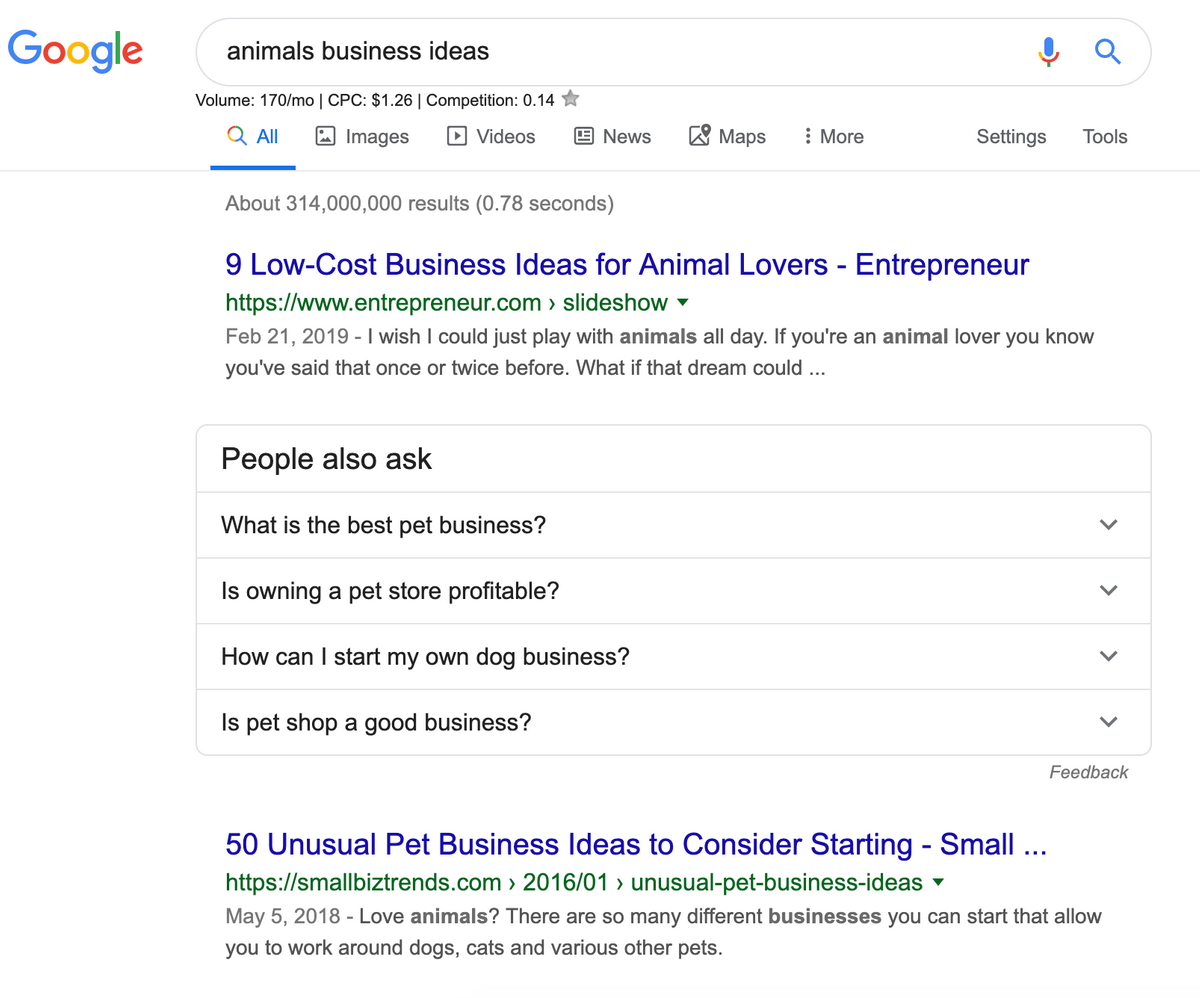Screen dimensions: 1200x998
Task: Open the More options menu
Action: coord(834,136)
